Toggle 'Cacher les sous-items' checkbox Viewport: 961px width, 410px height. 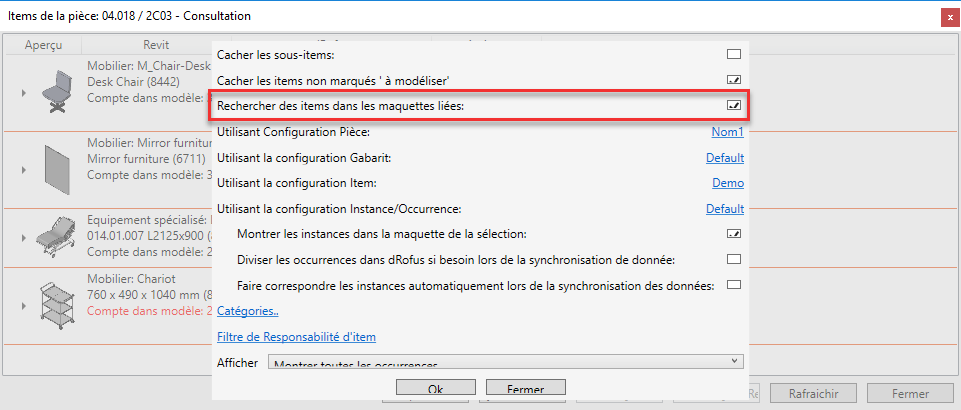[733, 54]
